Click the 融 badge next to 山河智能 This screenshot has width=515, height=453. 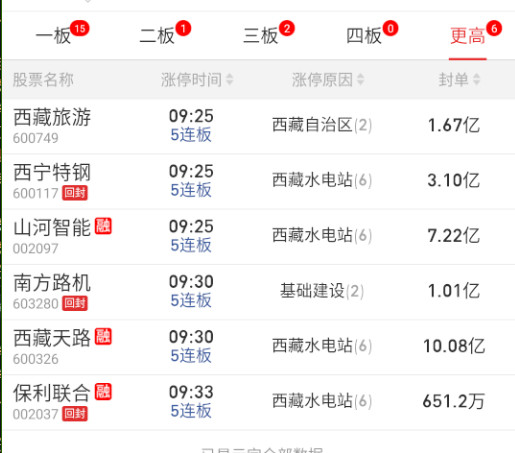point(103,226)
